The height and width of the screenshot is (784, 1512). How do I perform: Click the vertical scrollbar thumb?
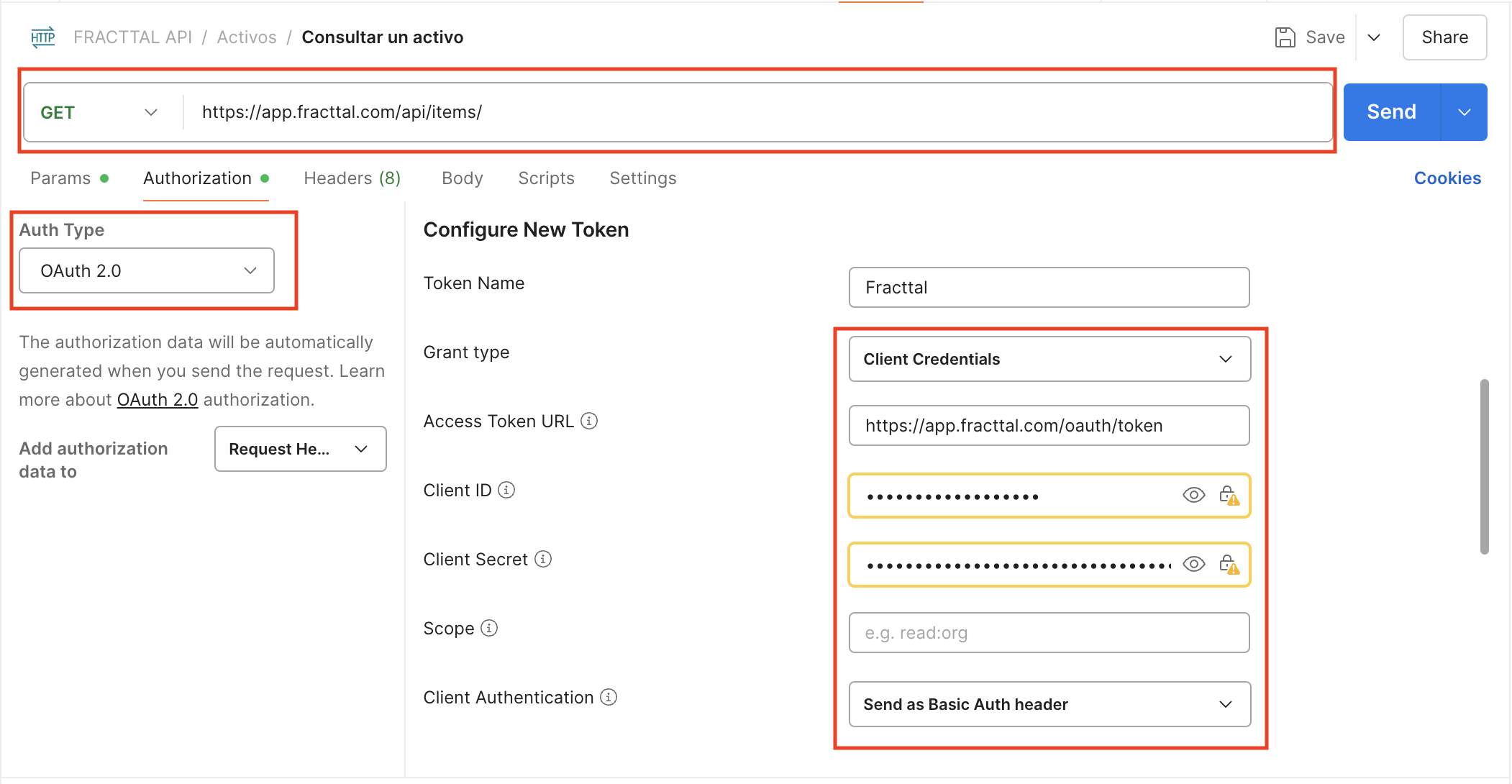(1484, 467)
